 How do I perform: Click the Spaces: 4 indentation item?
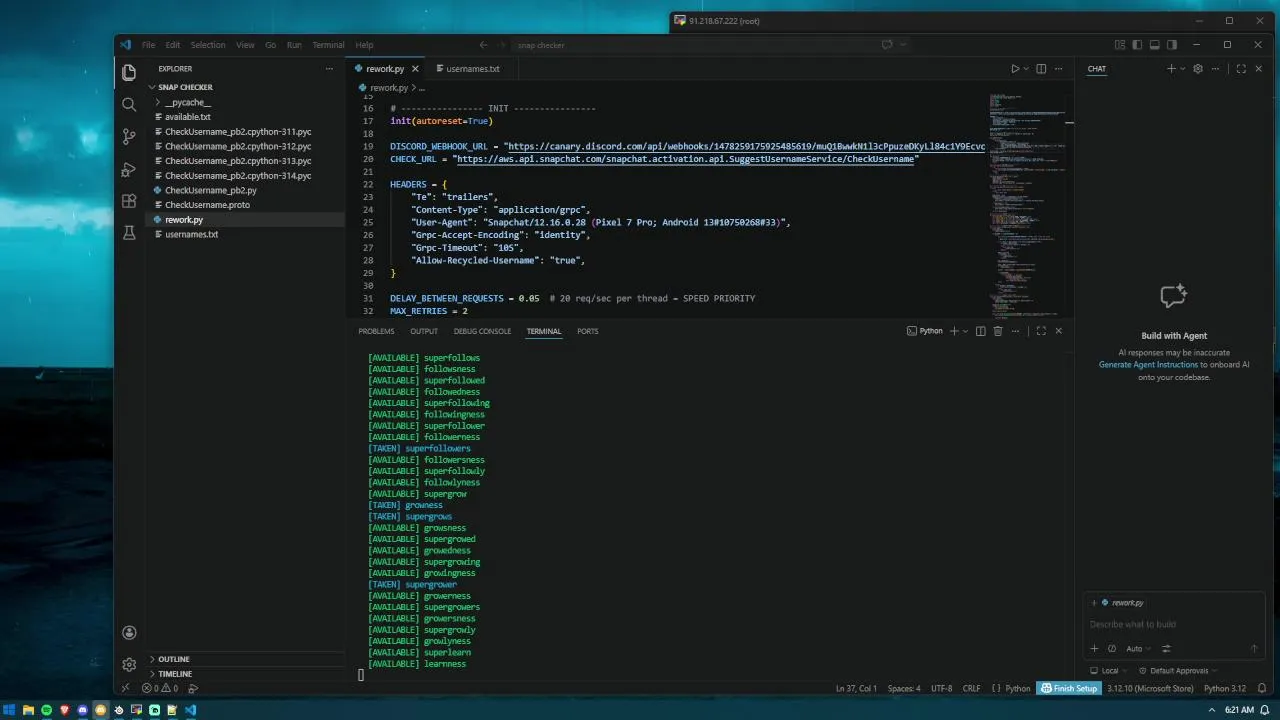coord(904,688)
